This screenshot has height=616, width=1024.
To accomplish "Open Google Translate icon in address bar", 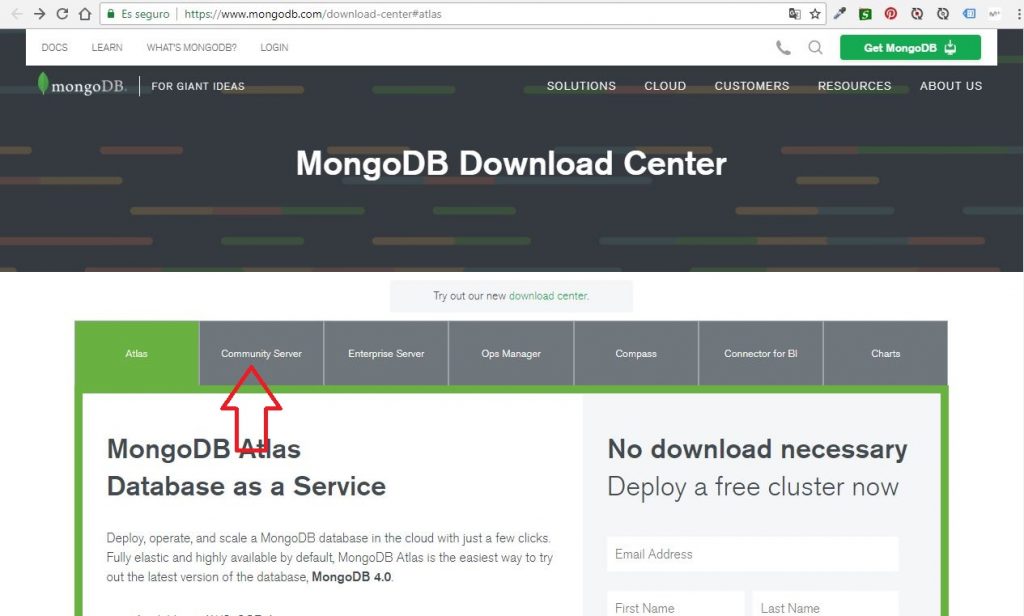I will pos(795,13).
